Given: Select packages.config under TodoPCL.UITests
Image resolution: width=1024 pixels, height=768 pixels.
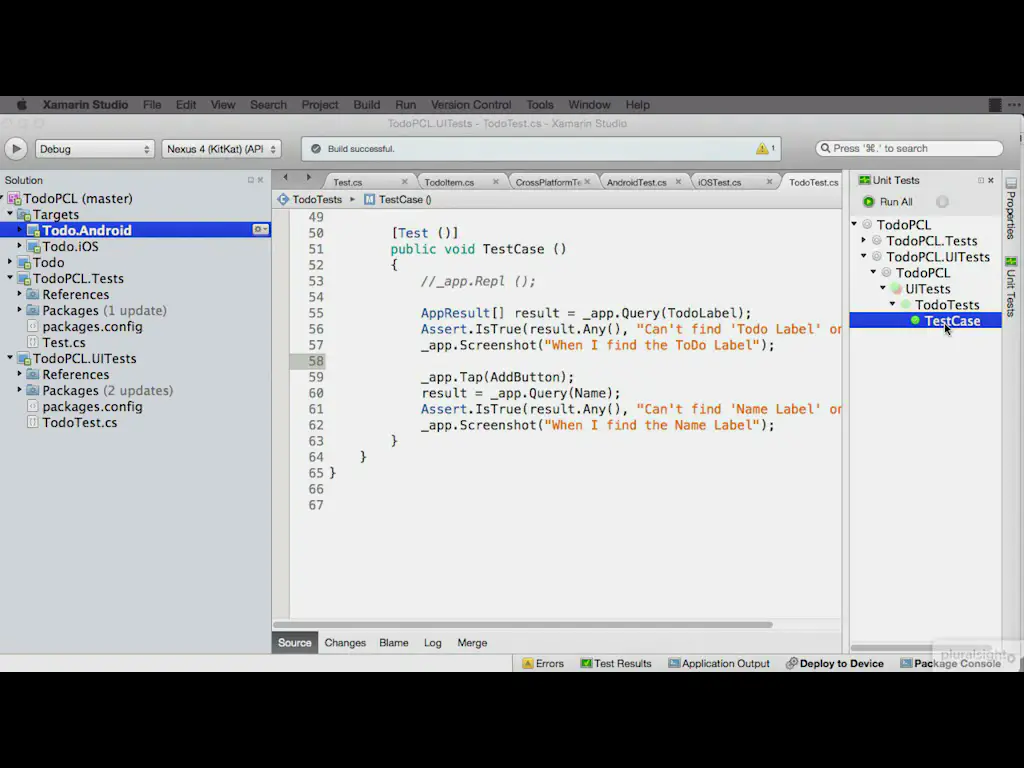Looking at the screenshot, I should [x=92, y=406].
